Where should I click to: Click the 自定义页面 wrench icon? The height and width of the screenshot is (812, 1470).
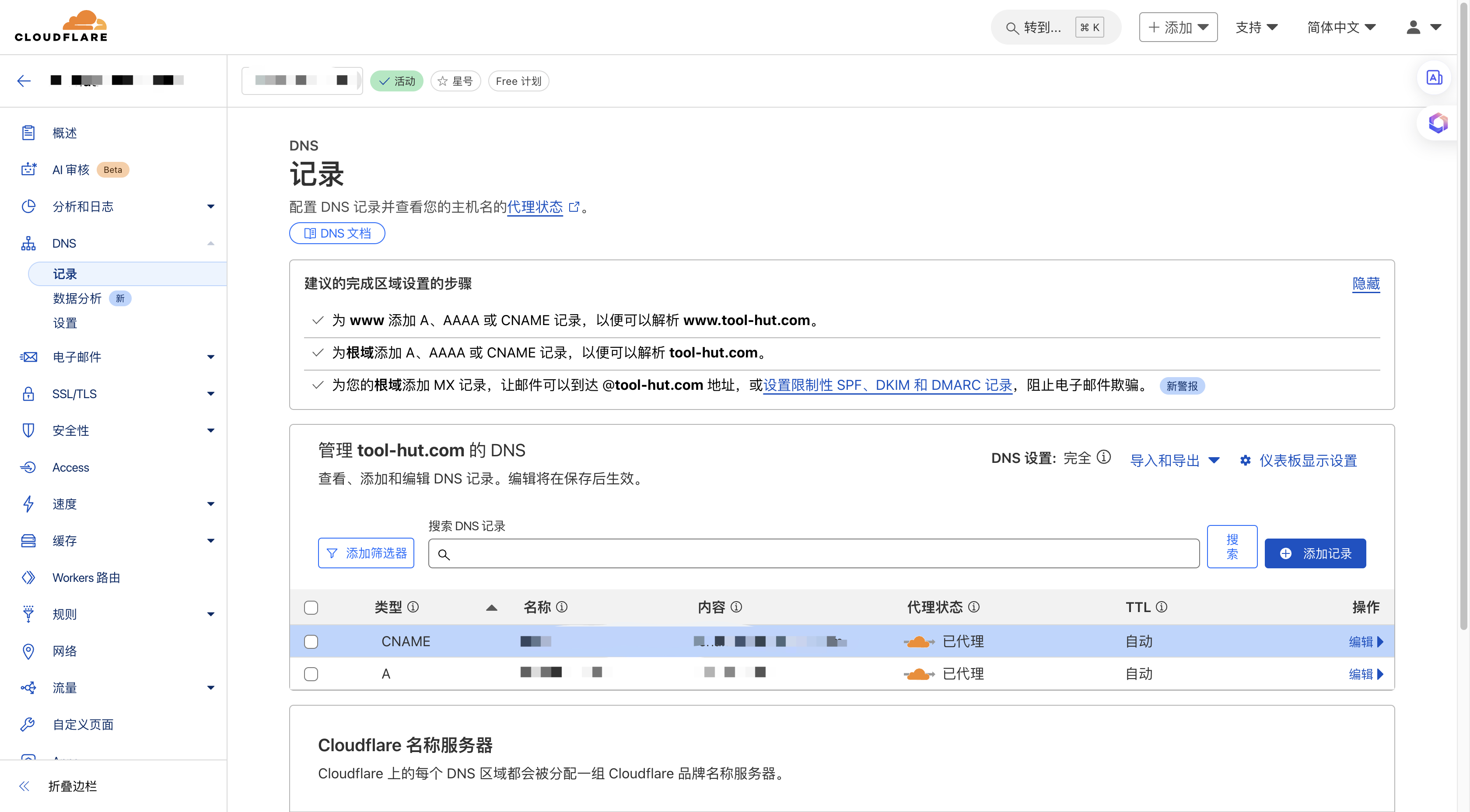click(x=28, y=724)
